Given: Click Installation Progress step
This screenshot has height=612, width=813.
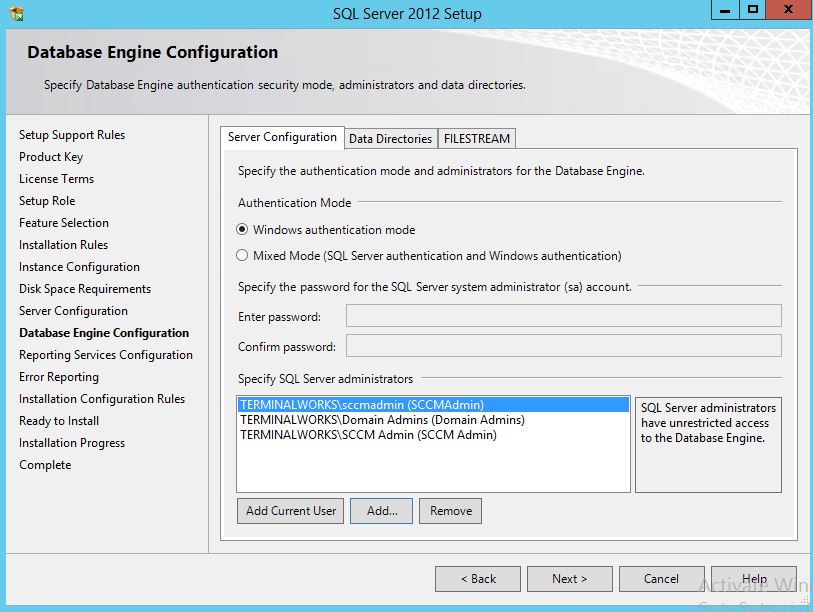Looking at the screenshot, I should [x=72, y=443].
